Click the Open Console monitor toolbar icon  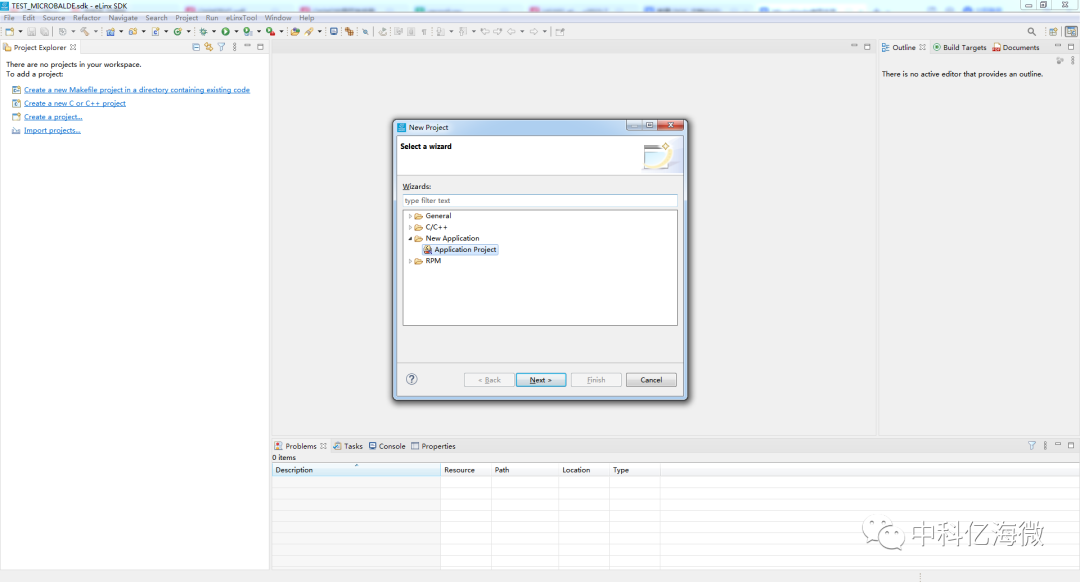click(333, 32)
